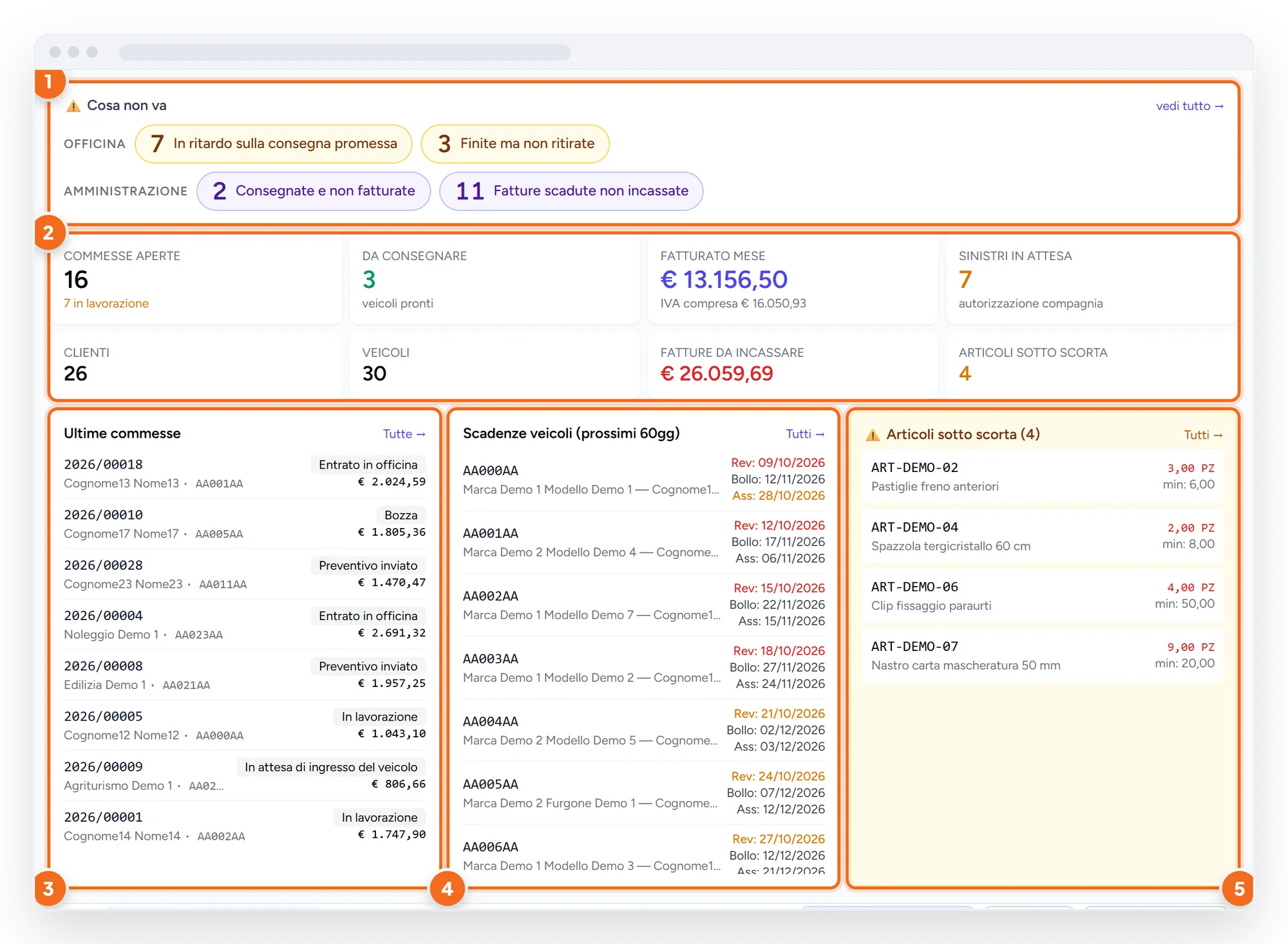This screenshot has height=944, width=1288.
Task: Select the Fatturato mese card
Action: (792, 279)
